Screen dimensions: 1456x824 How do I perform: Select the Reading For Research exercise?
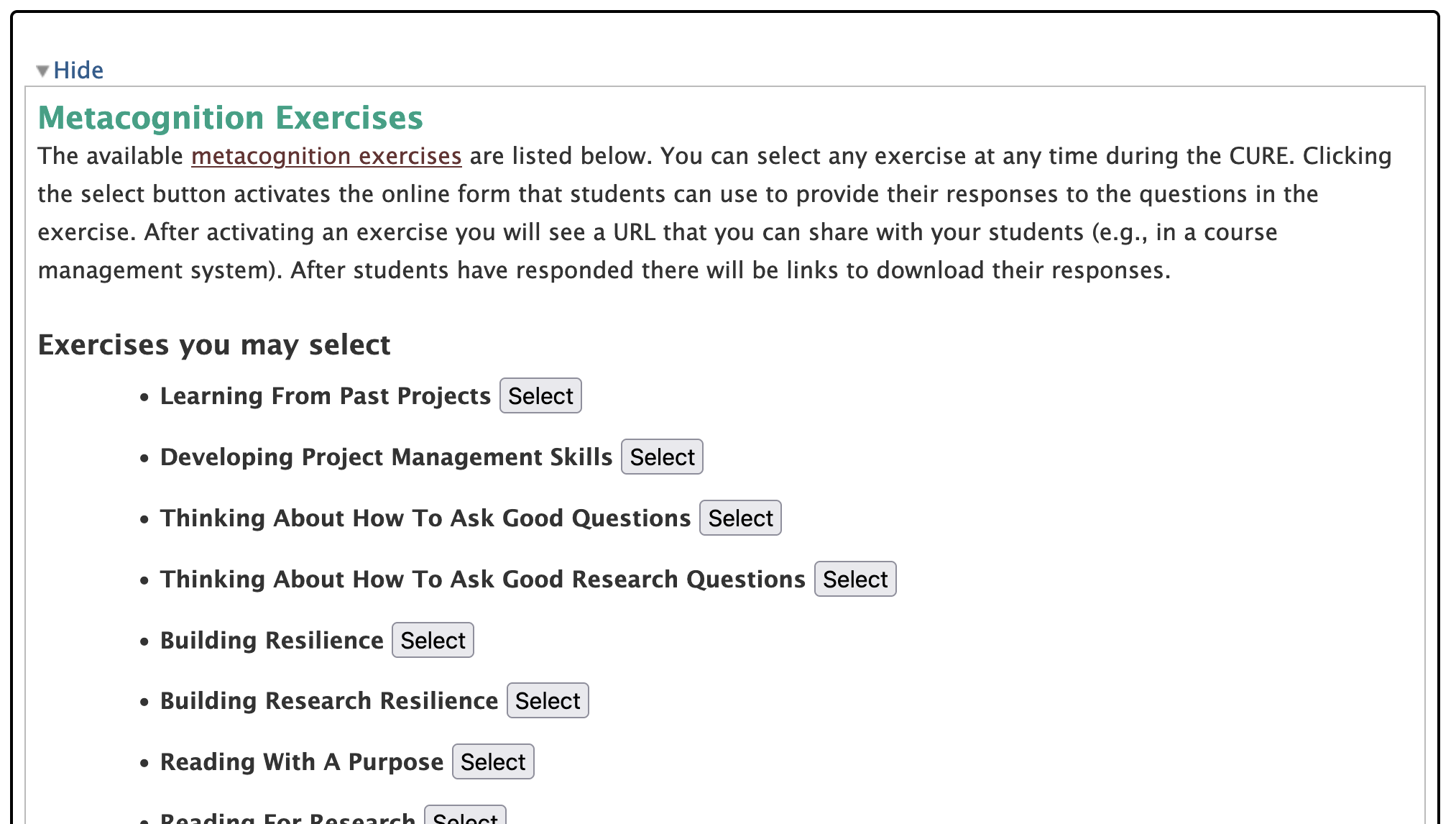[x=465, y=818]
